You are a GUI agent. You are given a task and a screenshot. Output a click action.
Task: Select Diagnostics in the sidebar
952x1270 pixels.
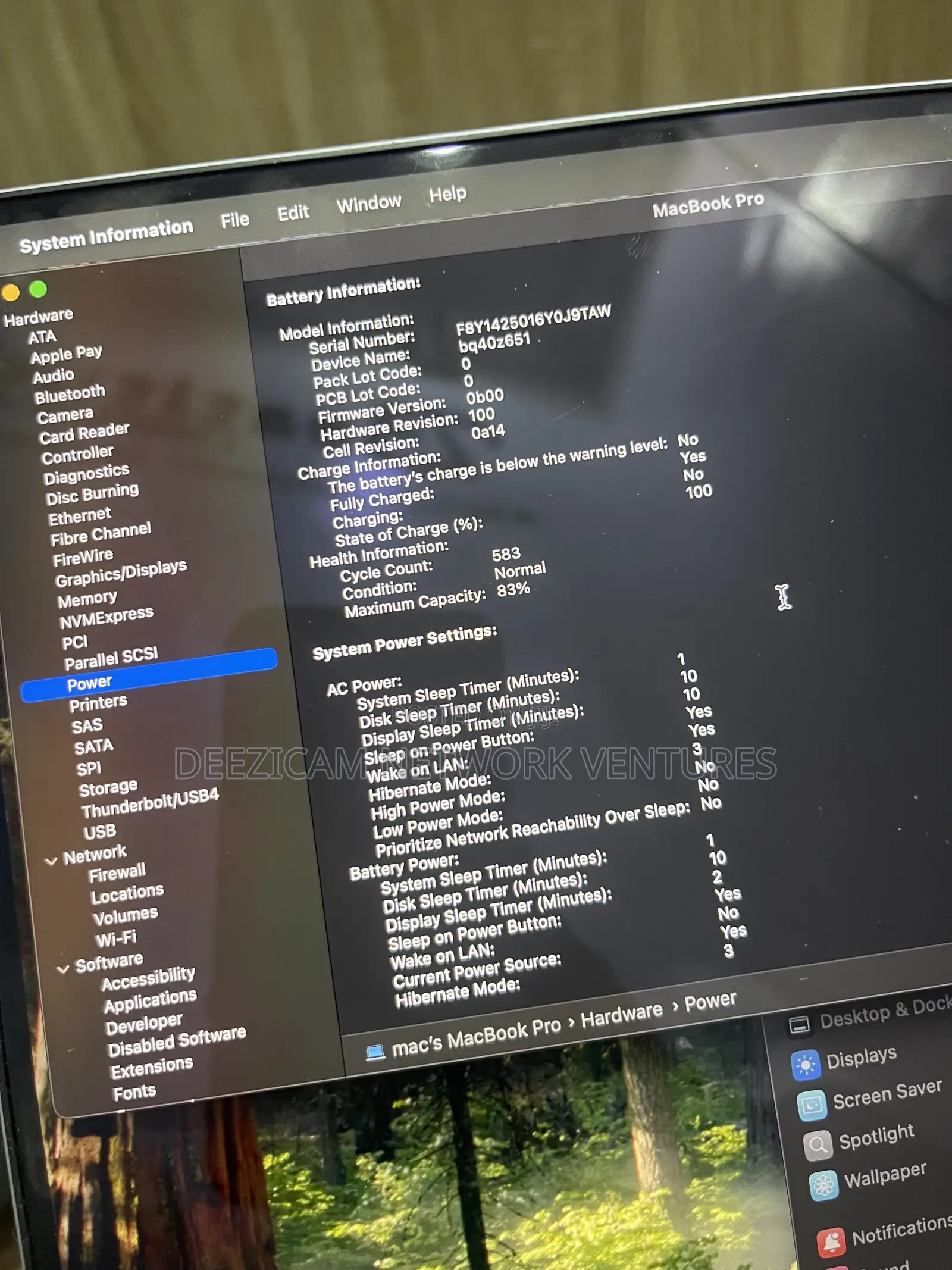tap(86, 474)
